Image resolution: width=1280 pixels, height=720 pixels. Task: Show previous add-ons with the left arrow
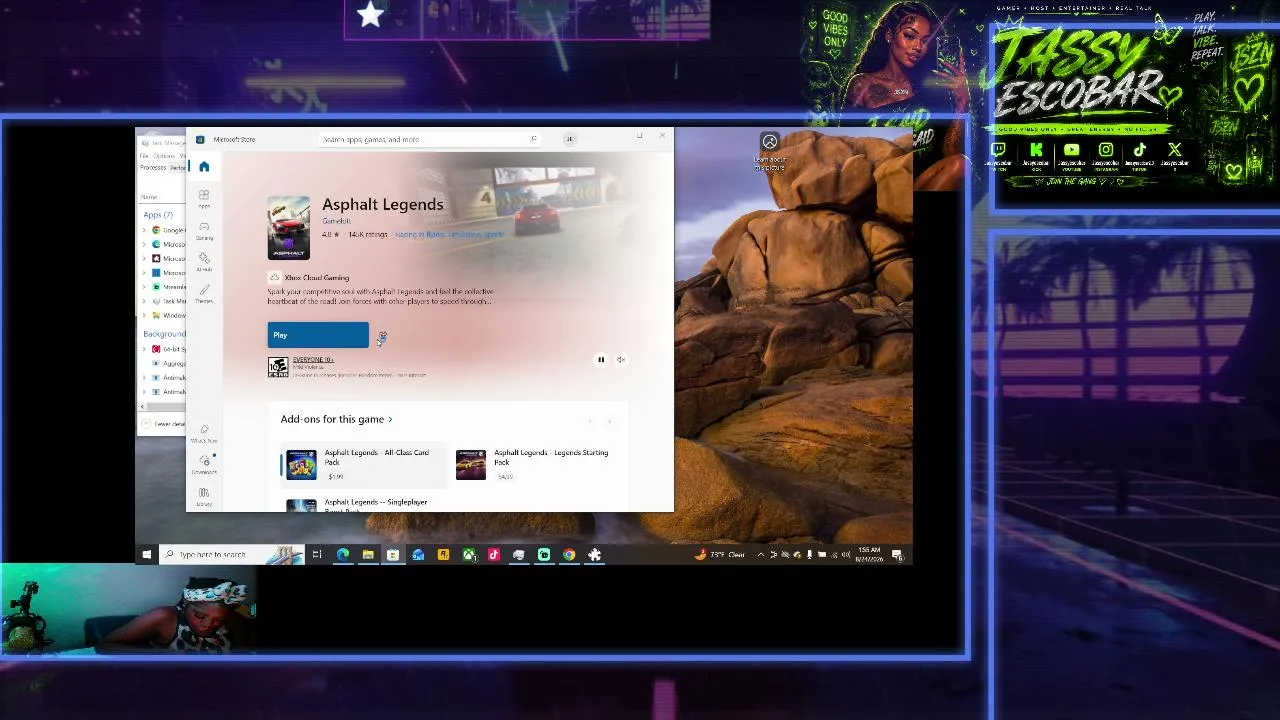point(590,421)
